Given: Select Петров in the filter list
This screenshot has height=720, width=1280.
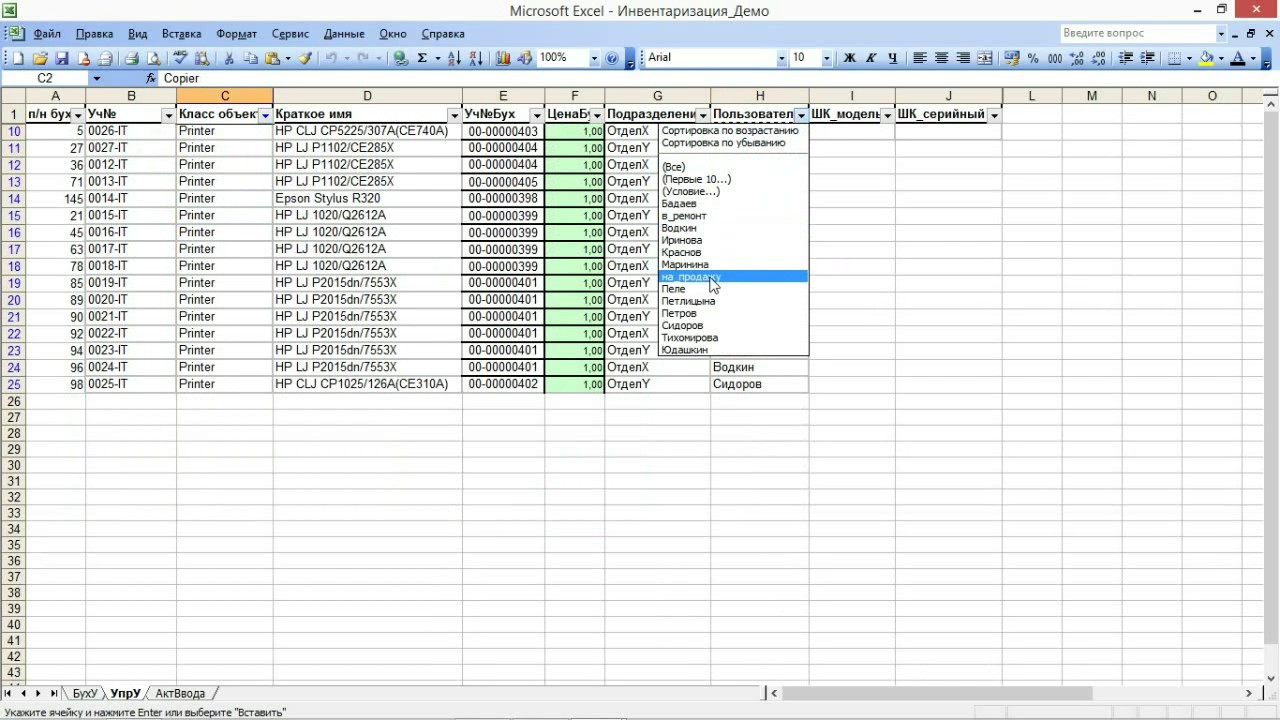Looking at the screenshot, I should [x=679, y=314].
